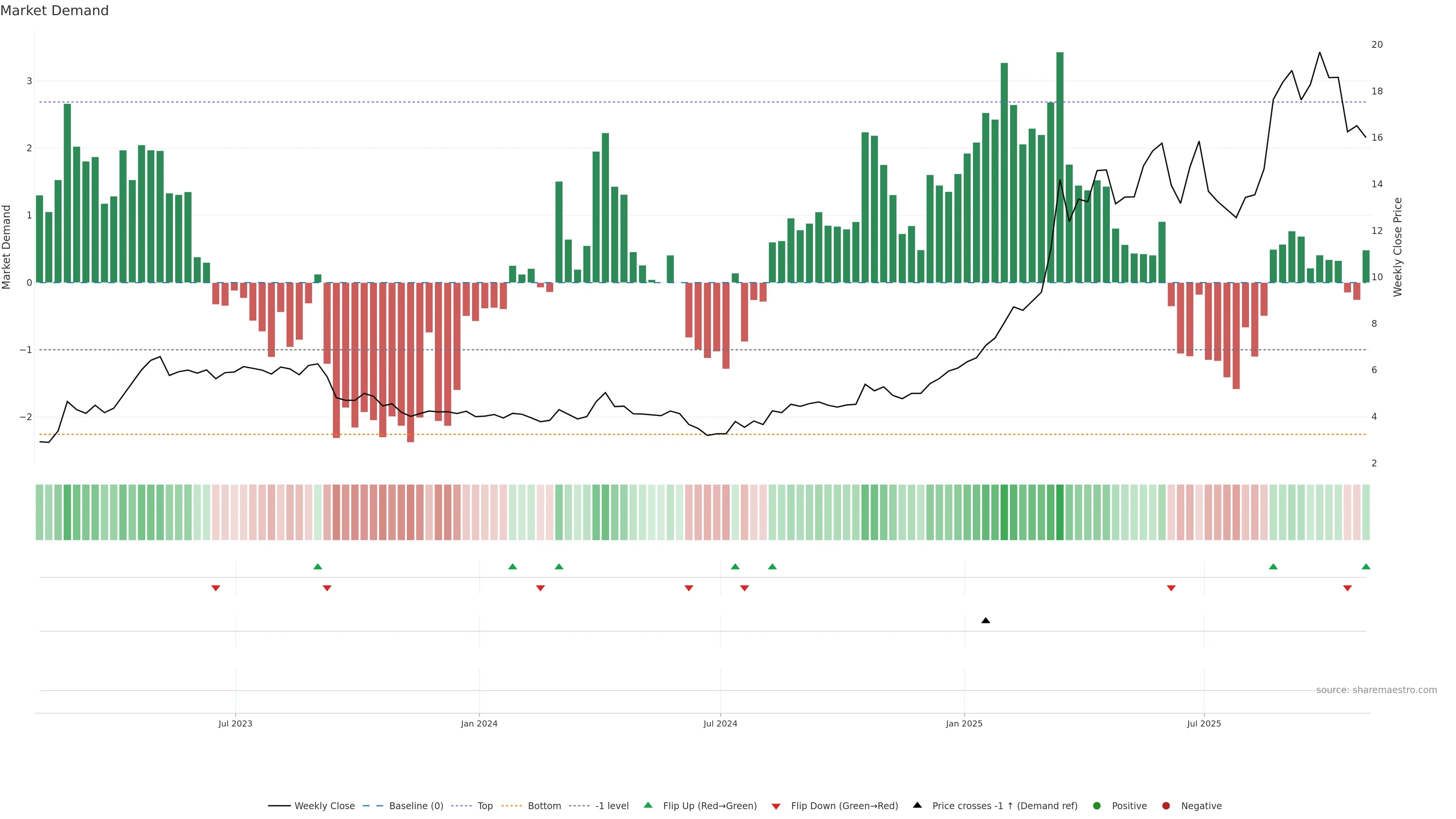Click the Market Demand chart title
This screenshot has height=819, width=1456.
(54, 11)
